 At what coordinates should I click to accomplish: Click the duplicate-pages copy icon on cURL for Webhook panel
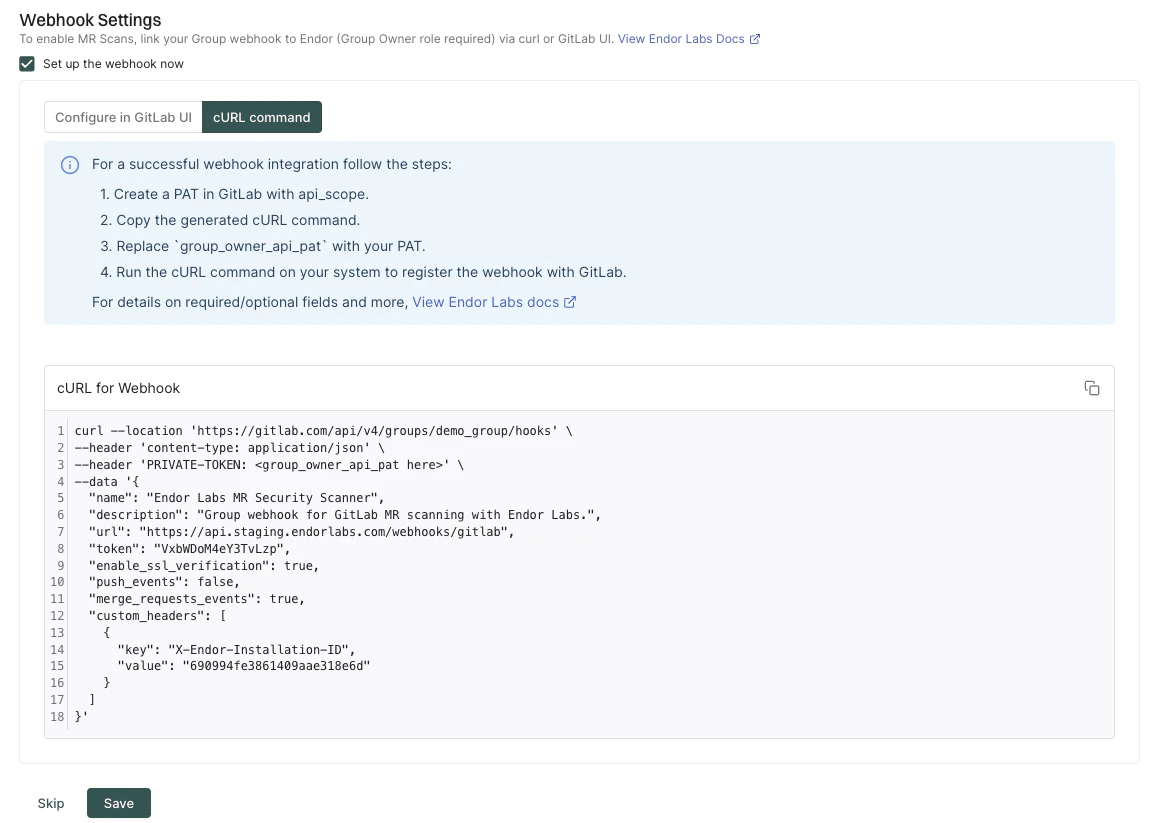click(x=1092, y=388)
